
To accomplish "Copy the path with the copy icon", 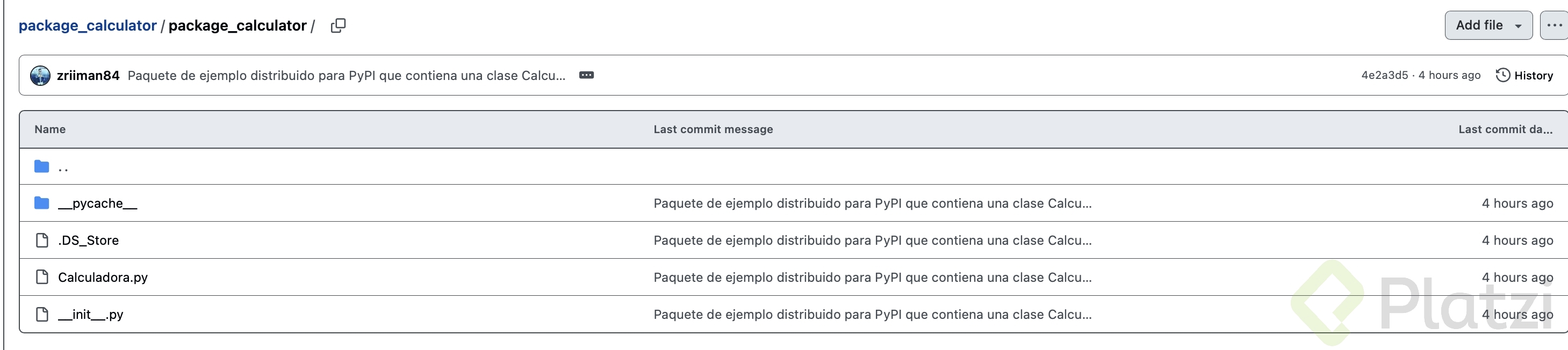I will pyautogui.click(x=338, y=26).
